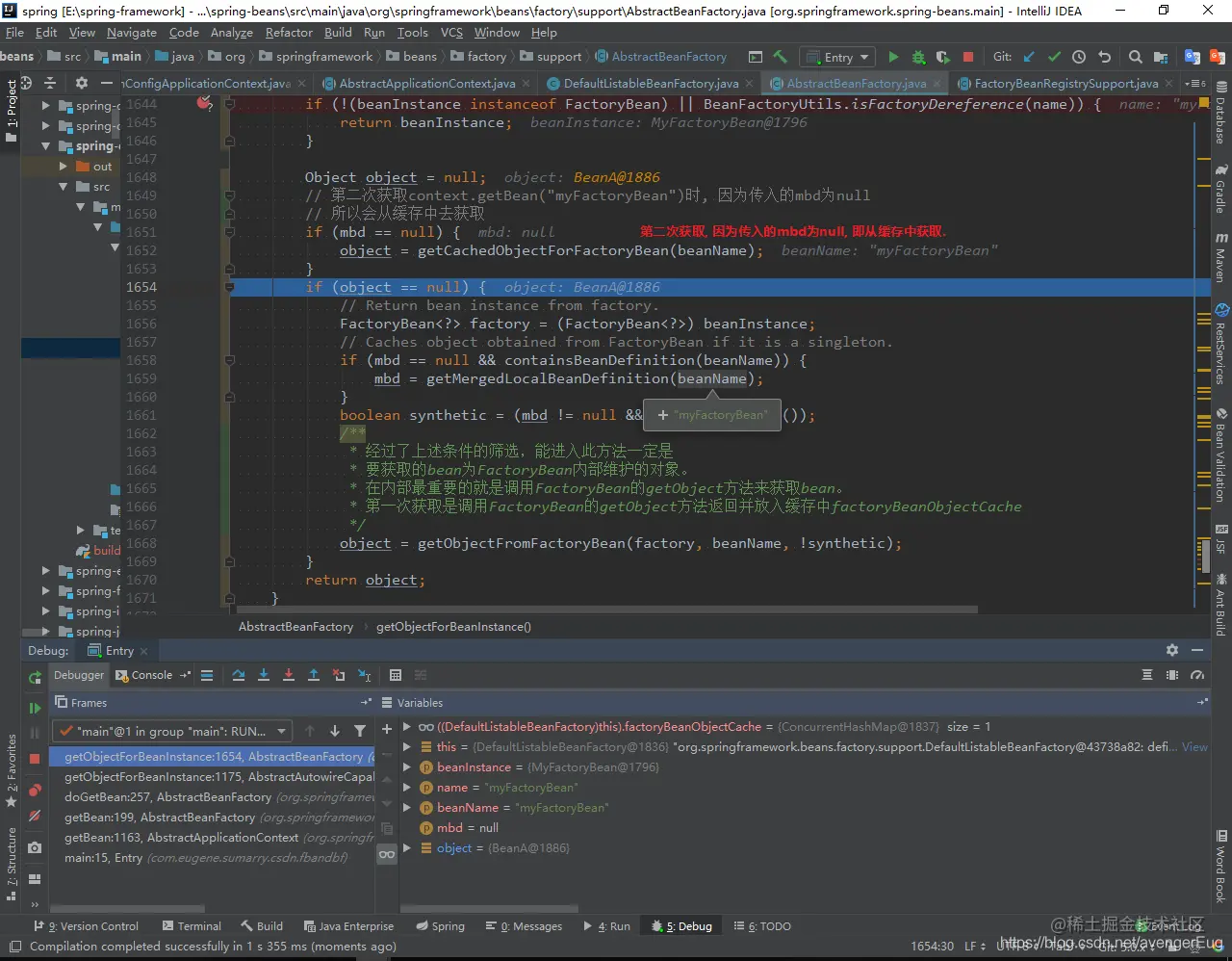Switch to the DefaultListableBeanFactory.java editor tab
This screenshot has width=1232, height=961.
click(651, 84)
